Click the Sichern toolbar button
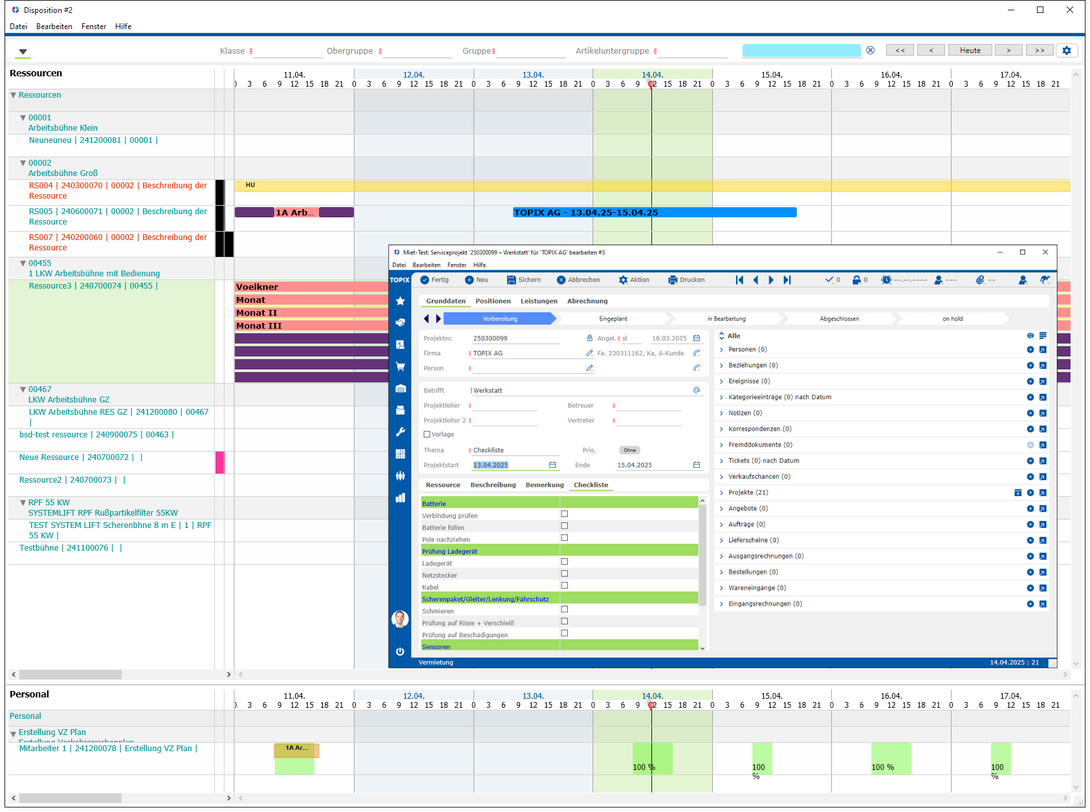The width and height of the screenshot is (1090, 812). 523,279
